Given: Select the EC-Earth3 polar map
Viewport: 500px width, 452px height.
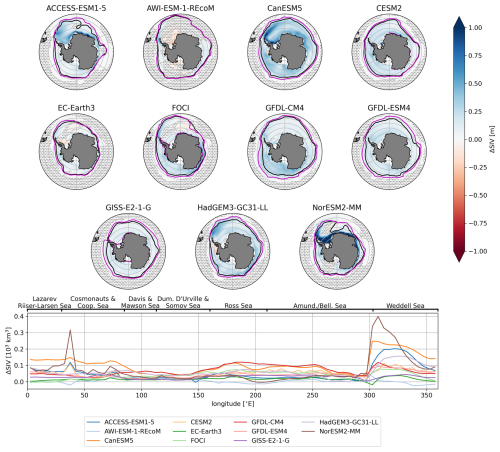Looking at the screenshot, I should pos(76,151).
